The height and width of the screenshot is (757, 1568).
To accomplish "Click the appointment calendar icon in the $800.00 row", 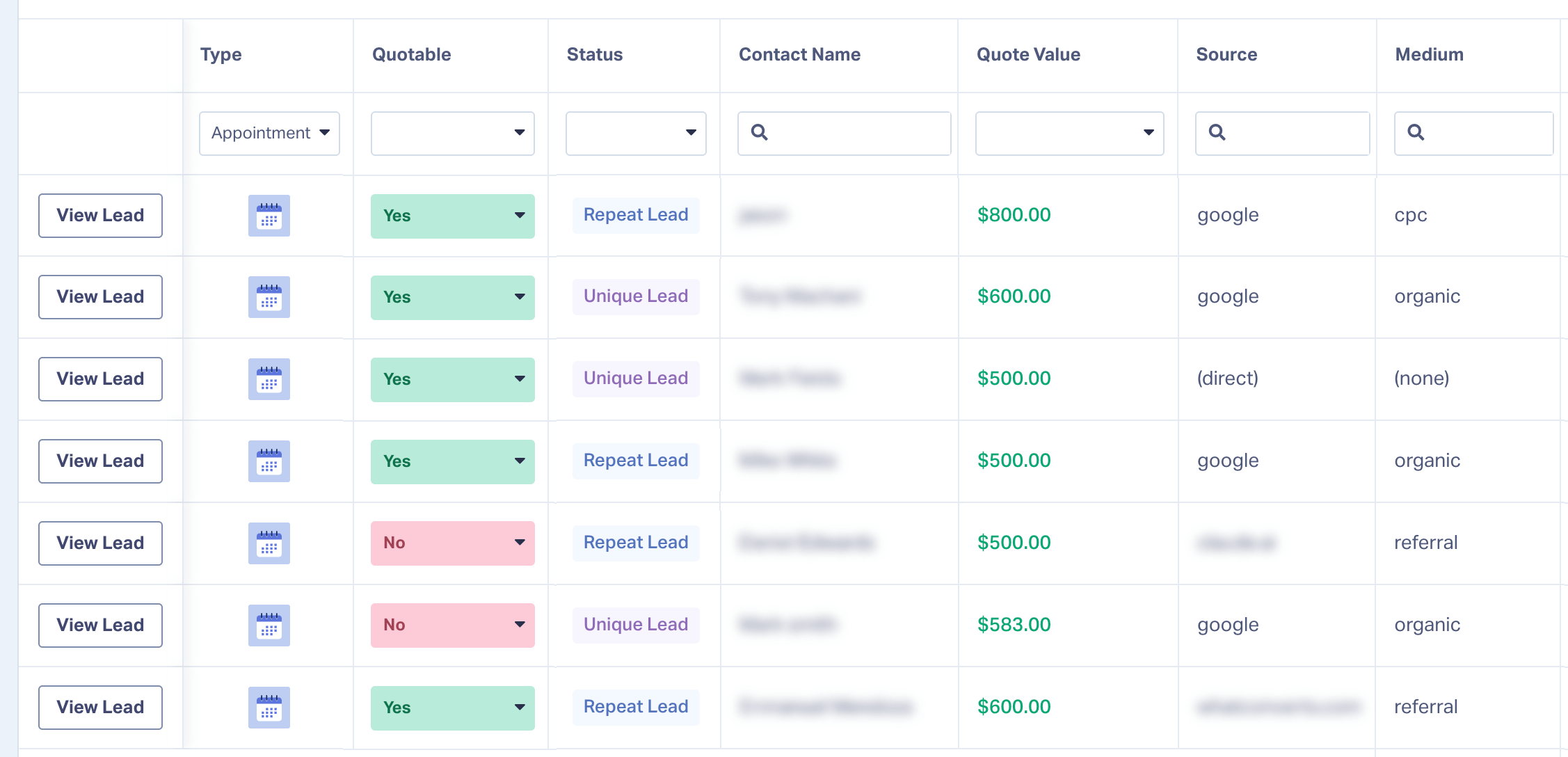I will click(x=269, y=216).
